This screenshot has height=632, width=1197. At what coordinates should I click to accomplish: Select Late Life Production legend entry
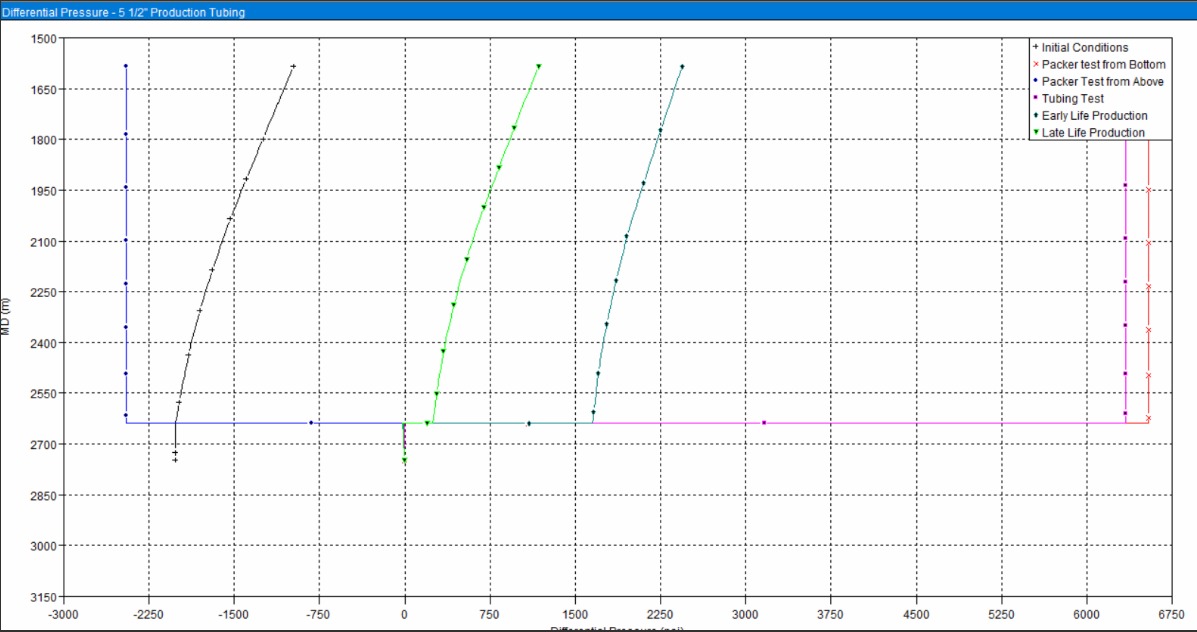click(x=1093, y=133)
